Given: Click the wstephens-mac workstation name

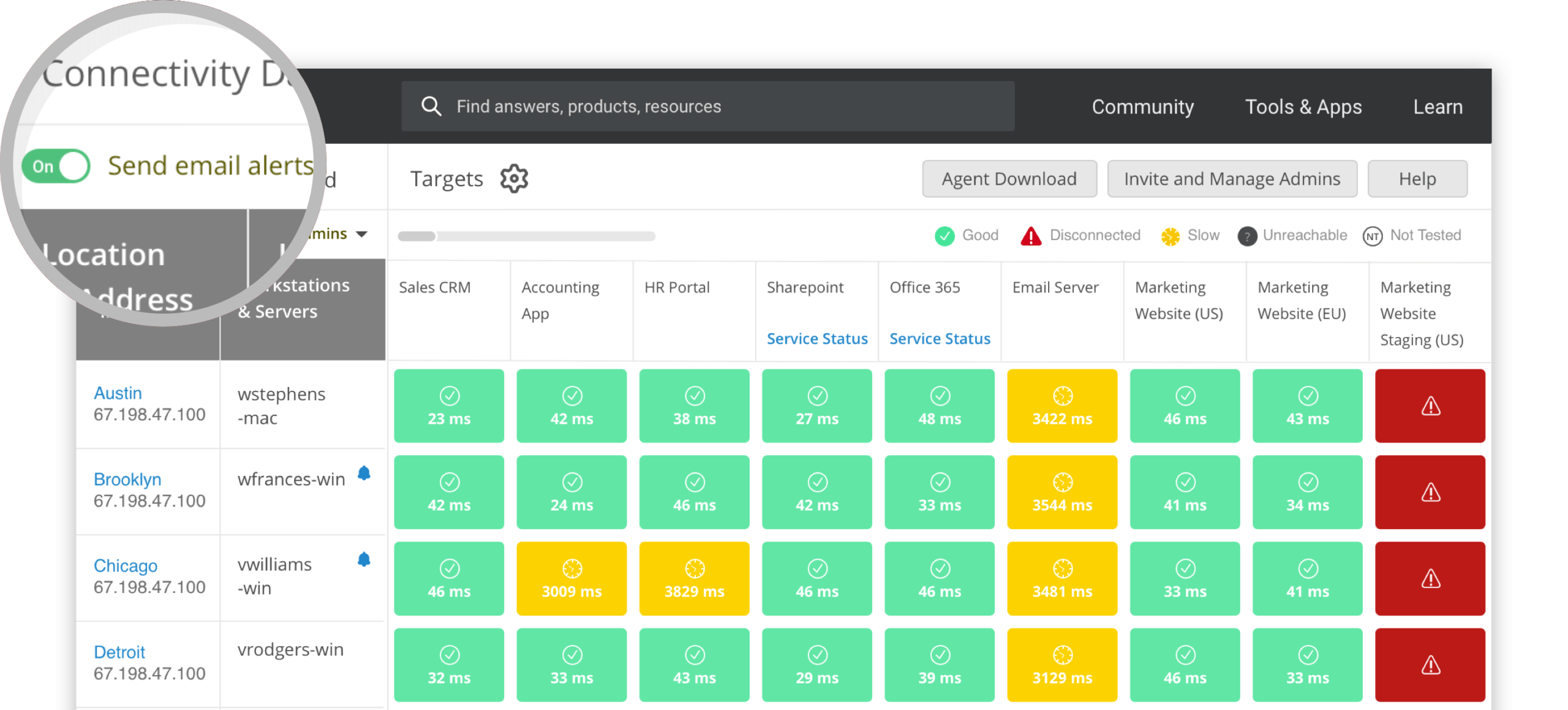Looking at the screenshot, I should tap(281, 406).
